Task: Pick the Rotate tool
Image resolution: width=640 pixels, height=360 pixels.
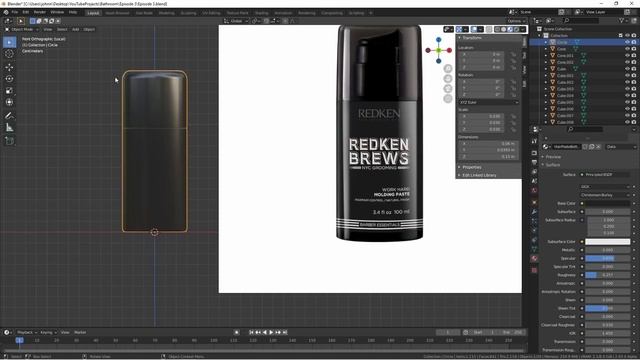Action: pyautogui.click(x=9, y=79)
